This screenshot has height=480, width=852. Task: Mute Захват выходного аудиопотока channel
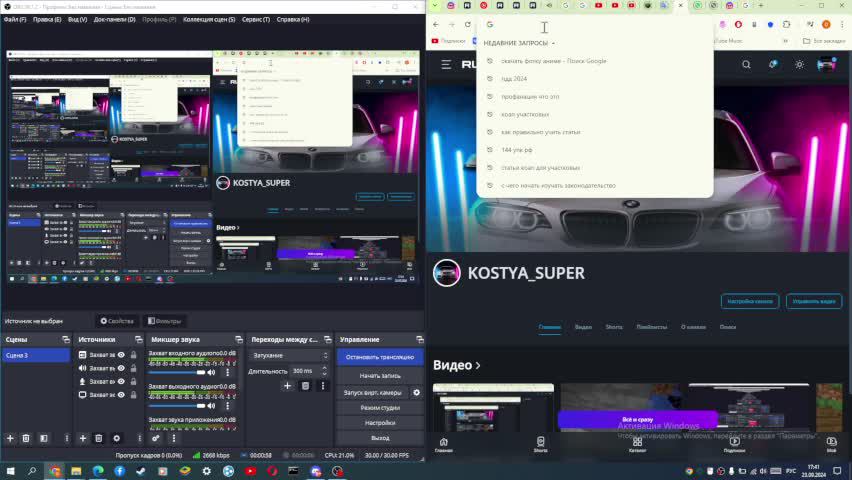[x=211, y=406]
